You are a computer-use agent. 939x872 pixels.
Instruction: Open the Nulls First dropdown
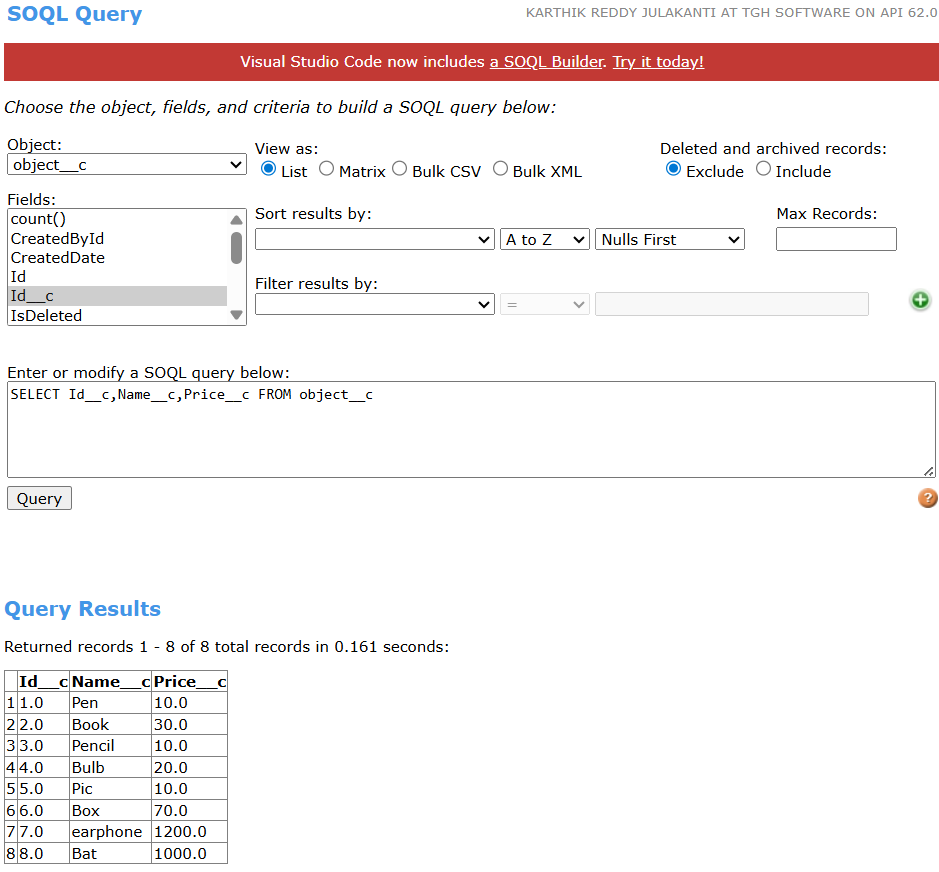tap(670, 240)
